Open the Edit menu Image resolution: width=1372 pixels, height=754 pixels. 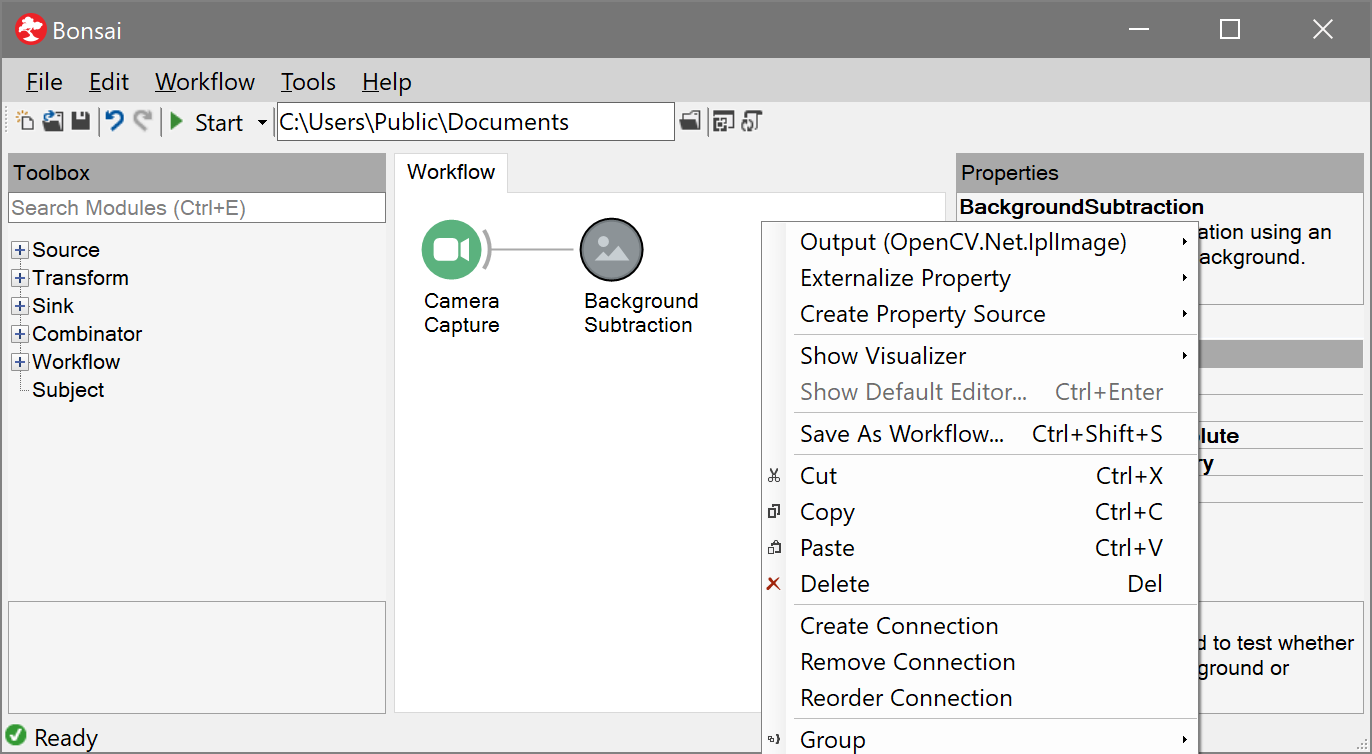coord(109,82)
